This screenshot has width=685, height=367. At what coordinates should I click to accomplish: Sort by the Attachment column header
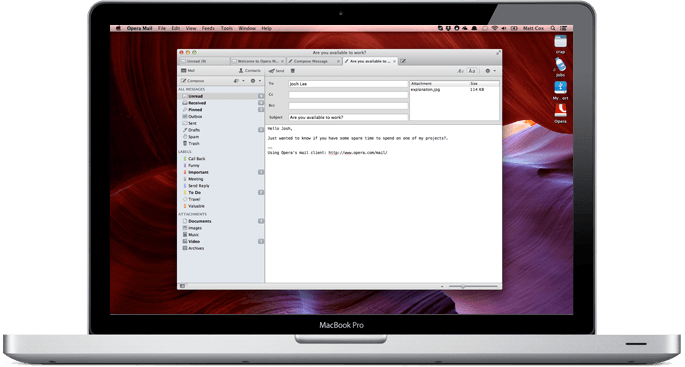pyautogui.click(x=439, y=83)
